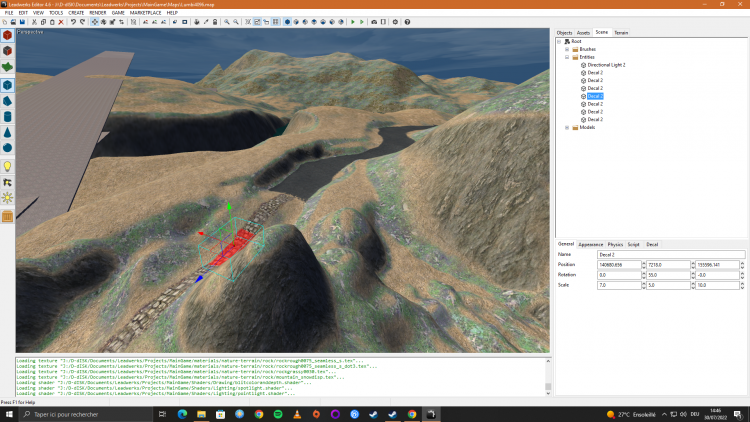Choose the point light bulb tool
The width and height of the screenshot is (750, 422).
(7, 166)
